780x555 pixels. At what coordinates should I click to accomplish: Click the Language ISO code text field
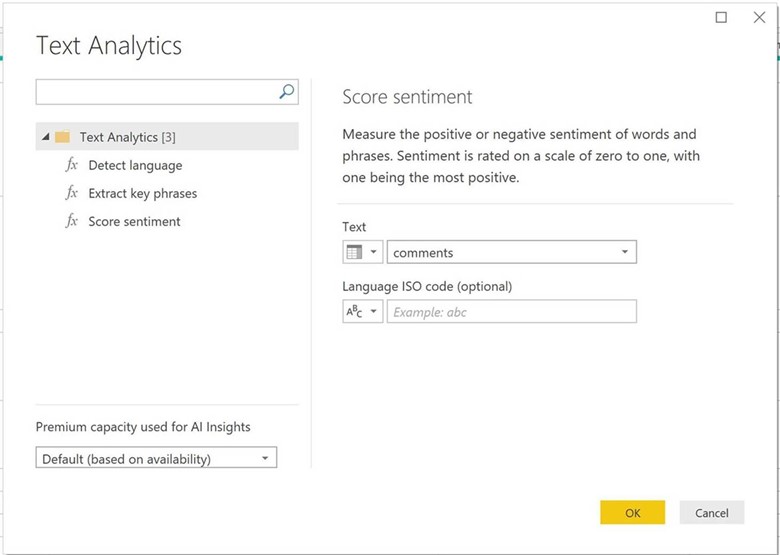pos(510,312)
